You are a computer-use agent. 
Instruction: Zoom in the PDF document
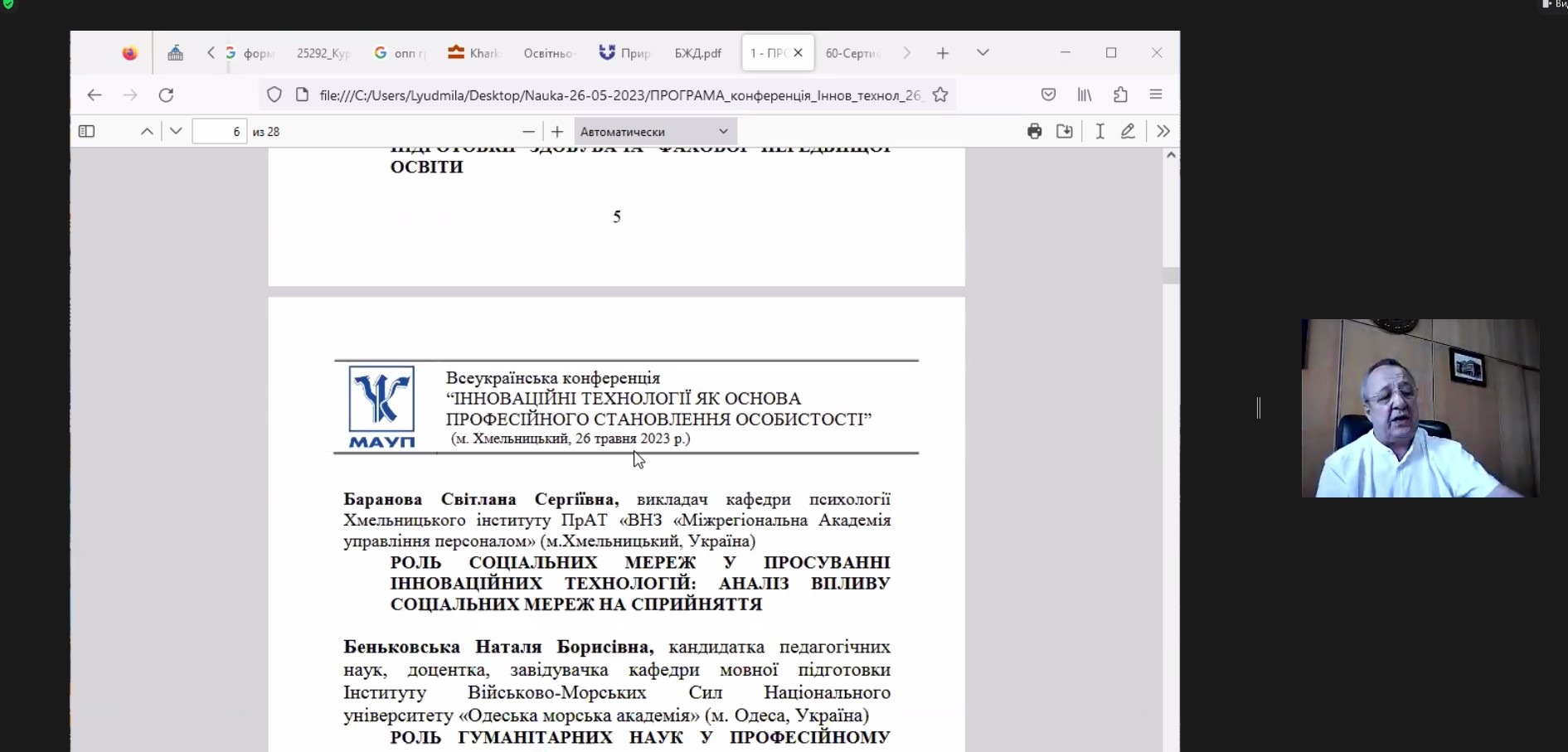click(557, 131)
